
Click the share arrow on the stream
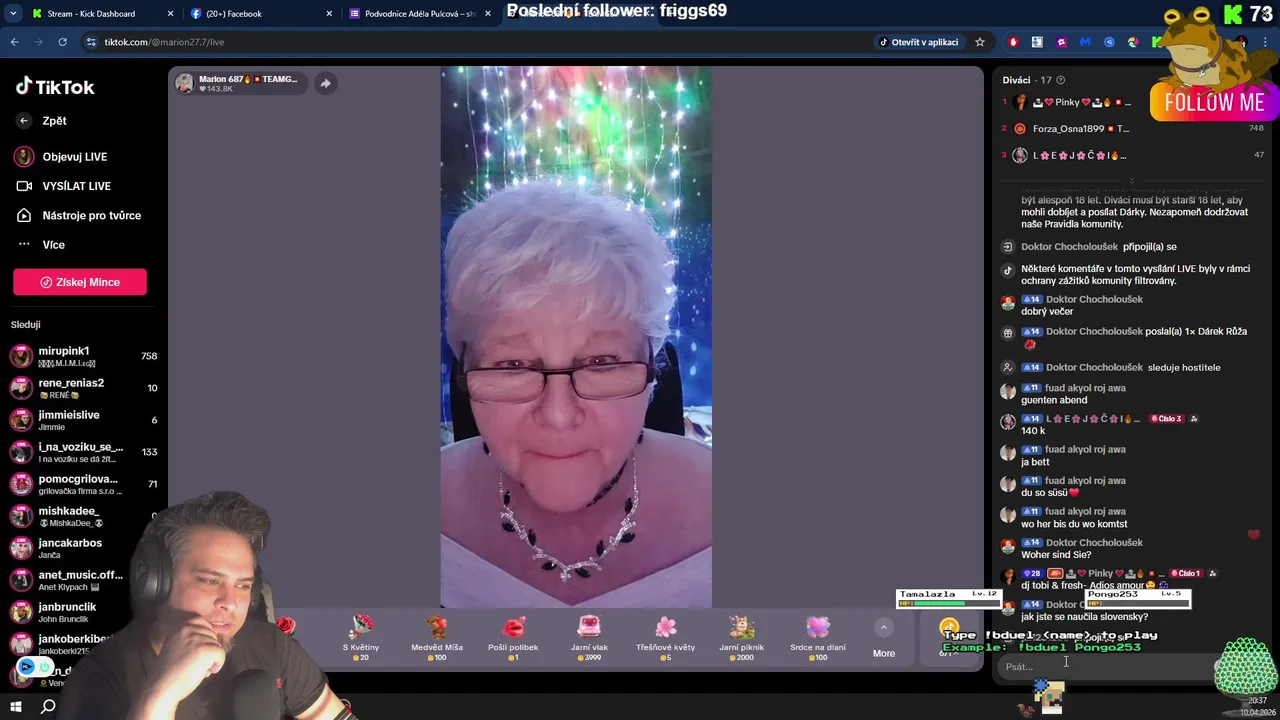[325, 83]
